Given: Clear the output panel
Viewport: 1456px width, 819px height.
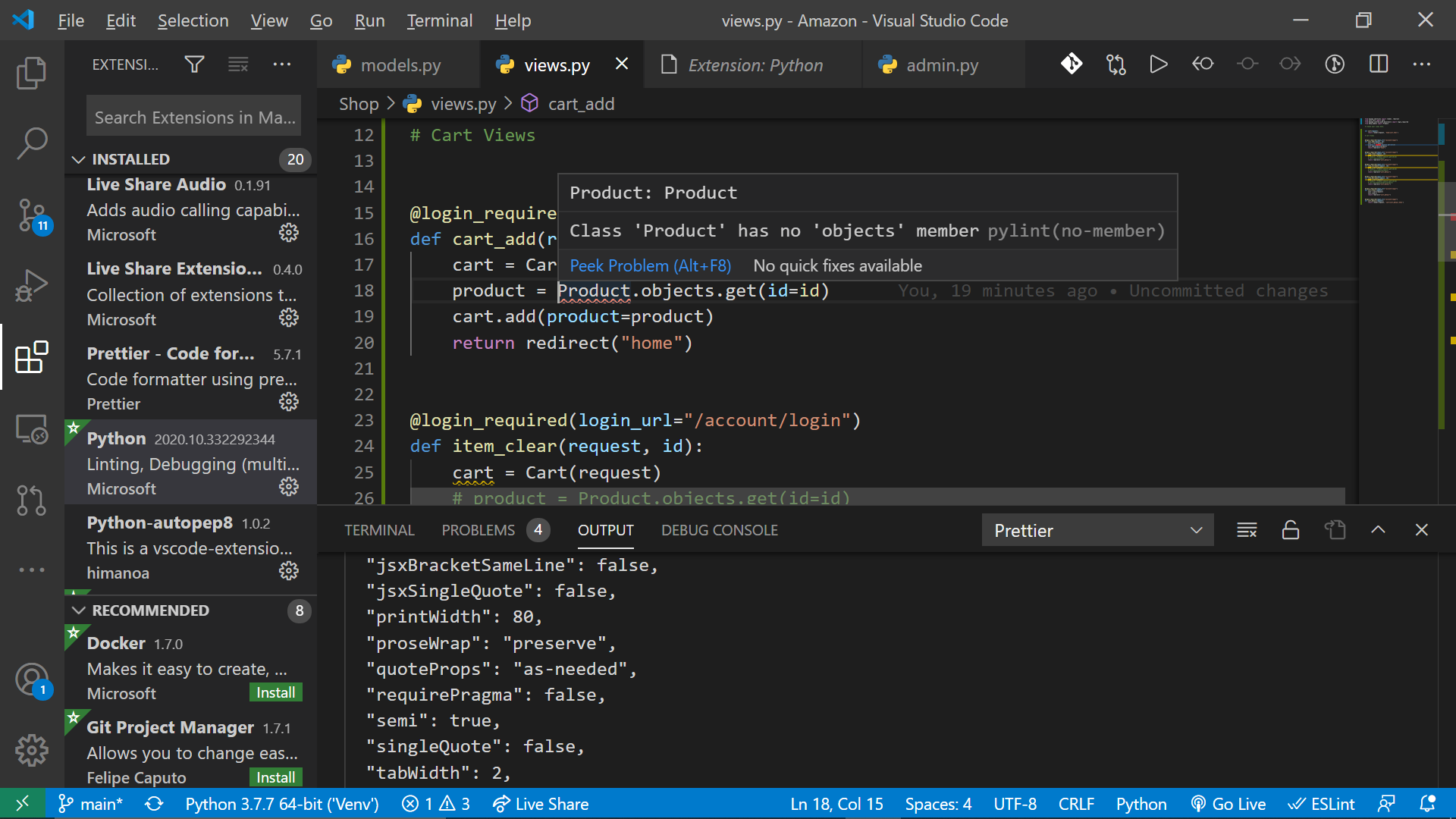Looking at the screenshot, I should [x=1247, y=530].
